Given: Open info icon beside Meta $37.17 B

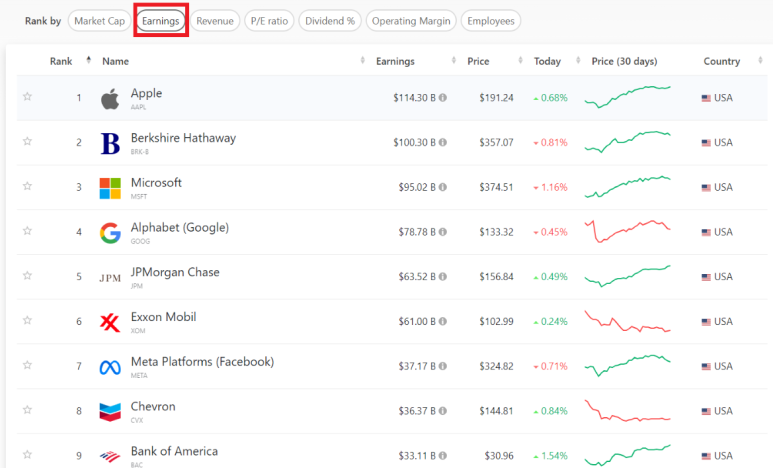Looking at the screenshot, I should [x=443, y=366].
